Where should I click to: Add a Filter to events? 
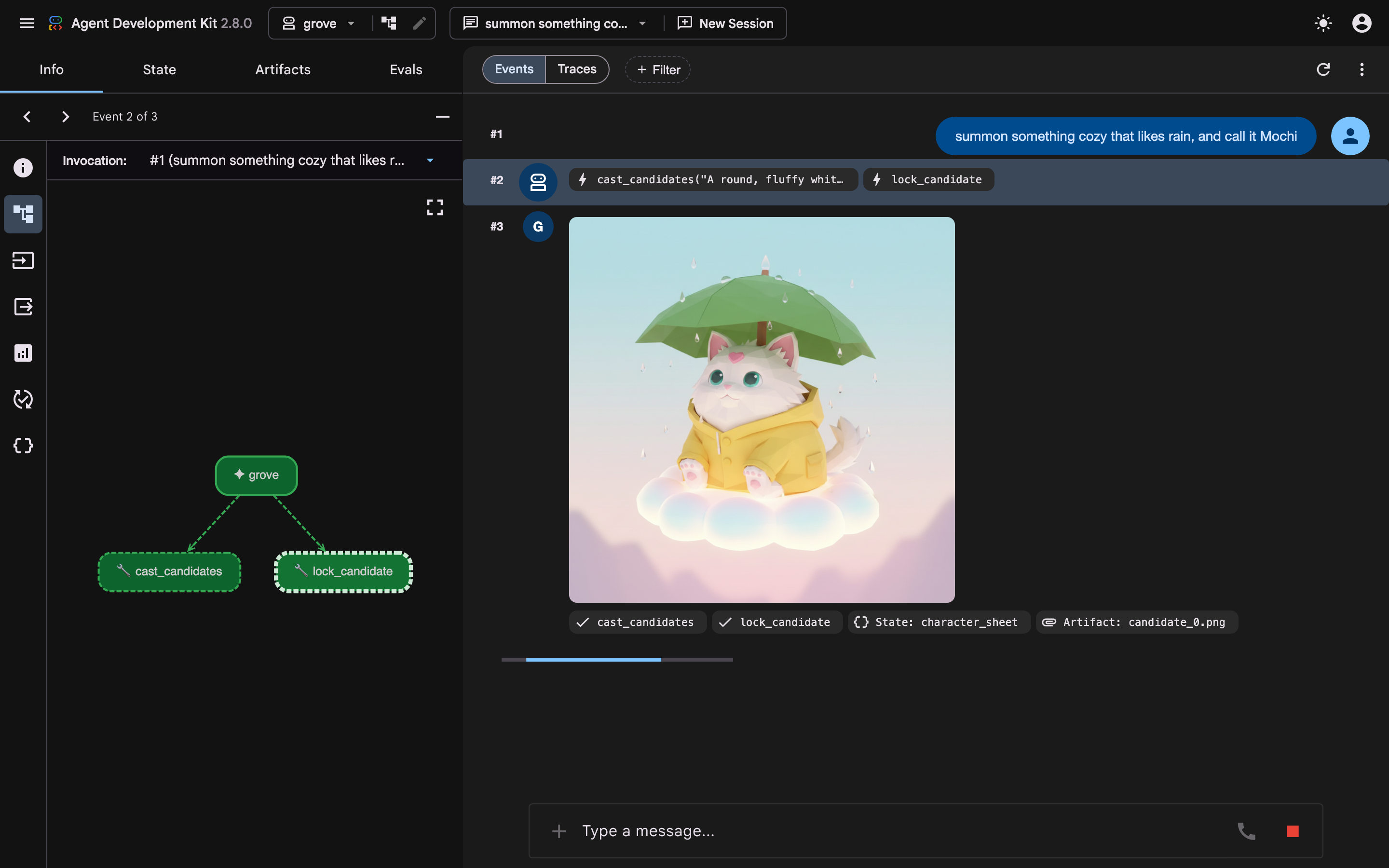click(x=657, y=69)
